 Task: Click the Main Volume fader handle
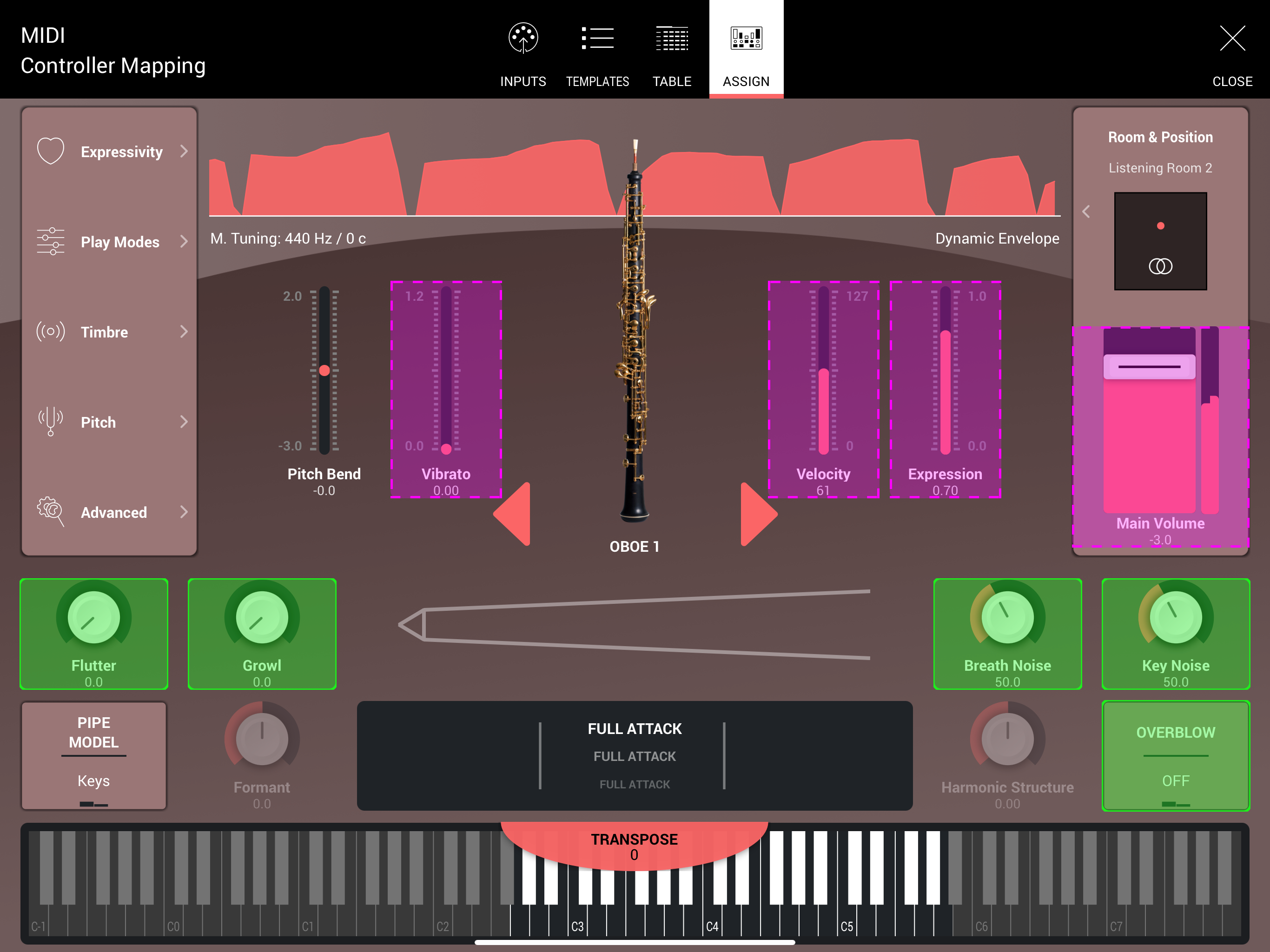1150,366
